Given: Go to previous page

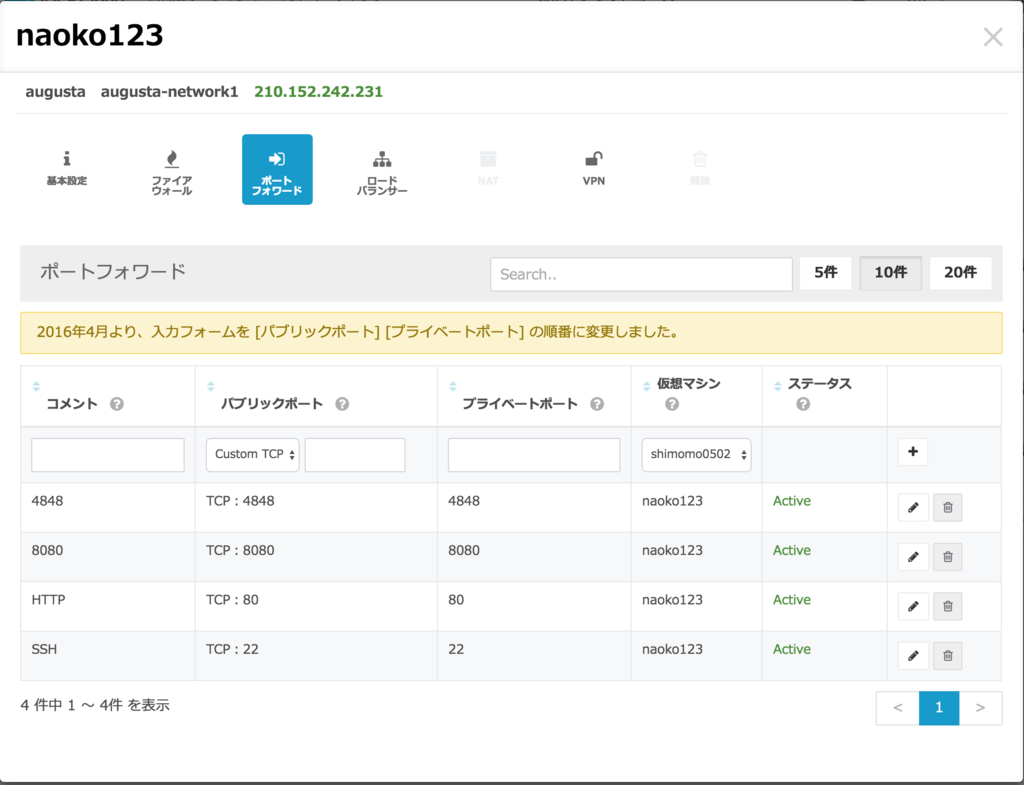Looking at the screenshot, I should tap(898, 708).
